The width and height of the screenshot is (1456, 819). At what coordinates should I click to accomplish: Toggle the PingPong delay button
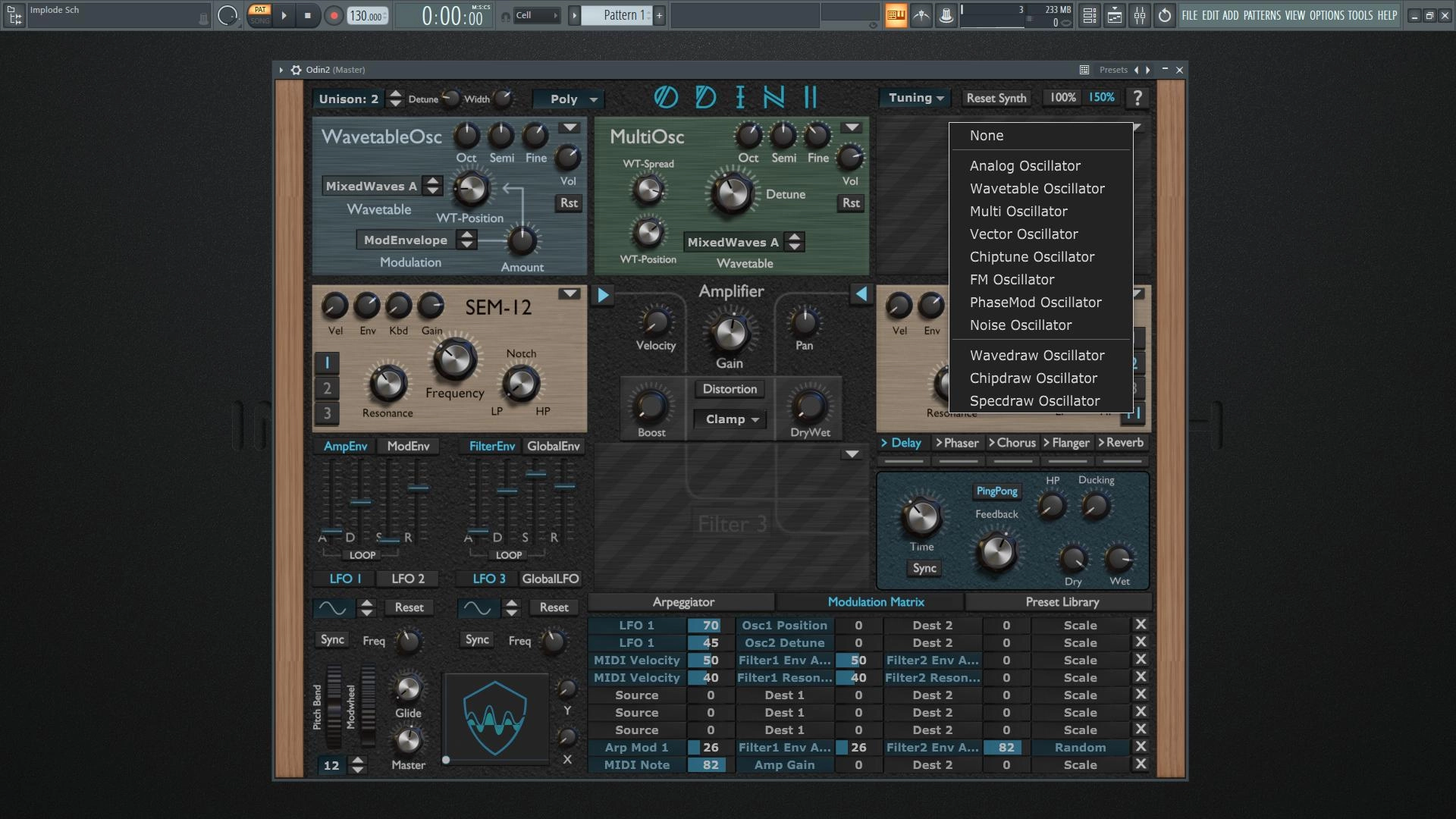pyautogui.click(x=996, y=491)
